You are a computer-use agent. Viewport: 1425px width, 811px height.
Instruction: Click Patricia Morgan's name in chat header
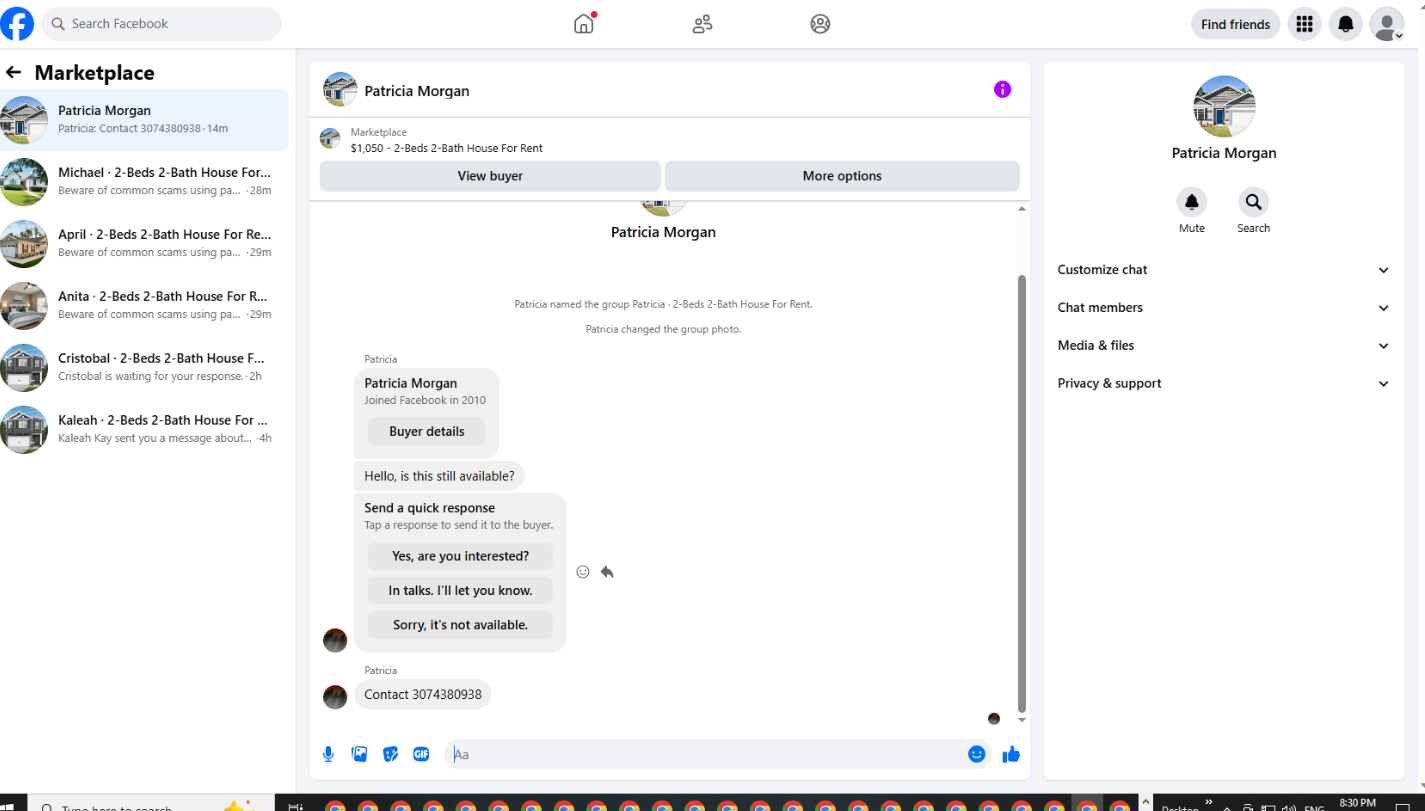tap(417, 91)
